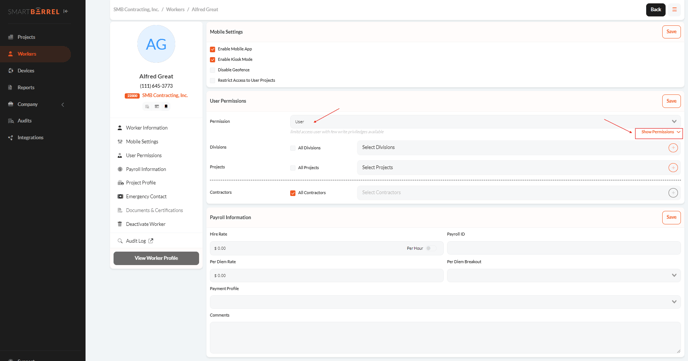Toggle the Per Hour rate switch

[x=431, y=248]
